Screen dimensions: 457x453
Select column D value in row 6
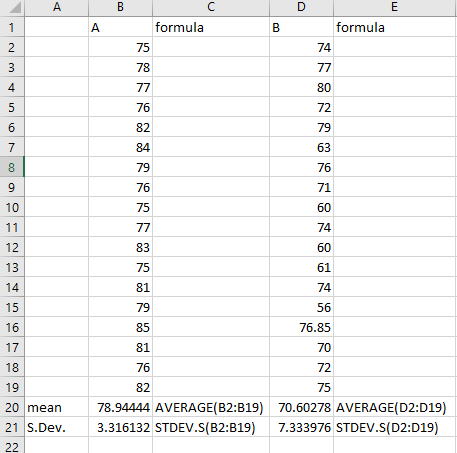point(301,127)
